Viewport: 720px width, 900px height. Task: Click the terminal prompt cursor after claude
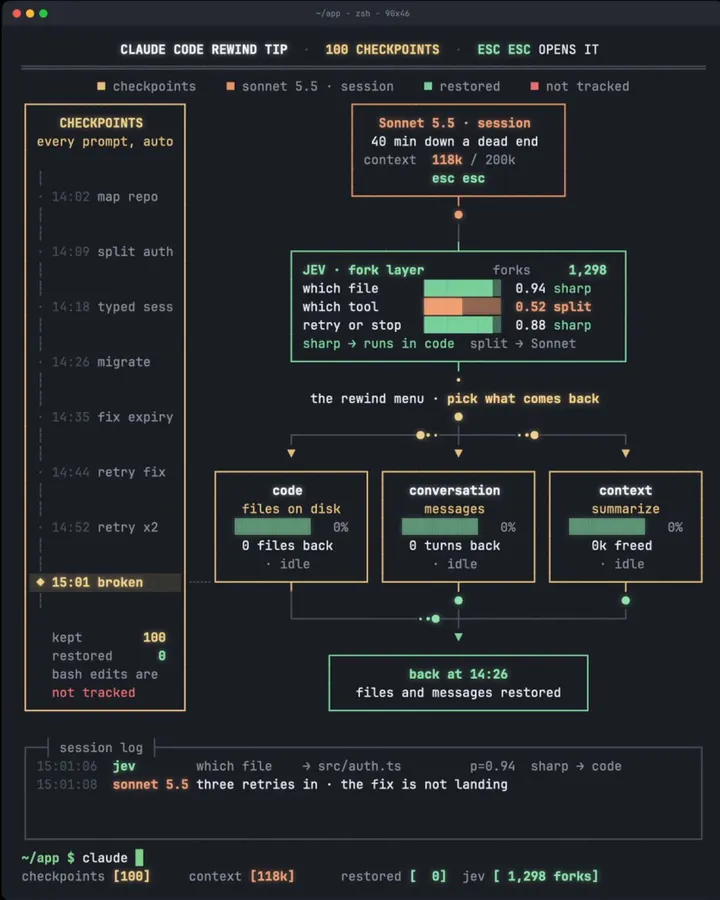tap(139, 858)
